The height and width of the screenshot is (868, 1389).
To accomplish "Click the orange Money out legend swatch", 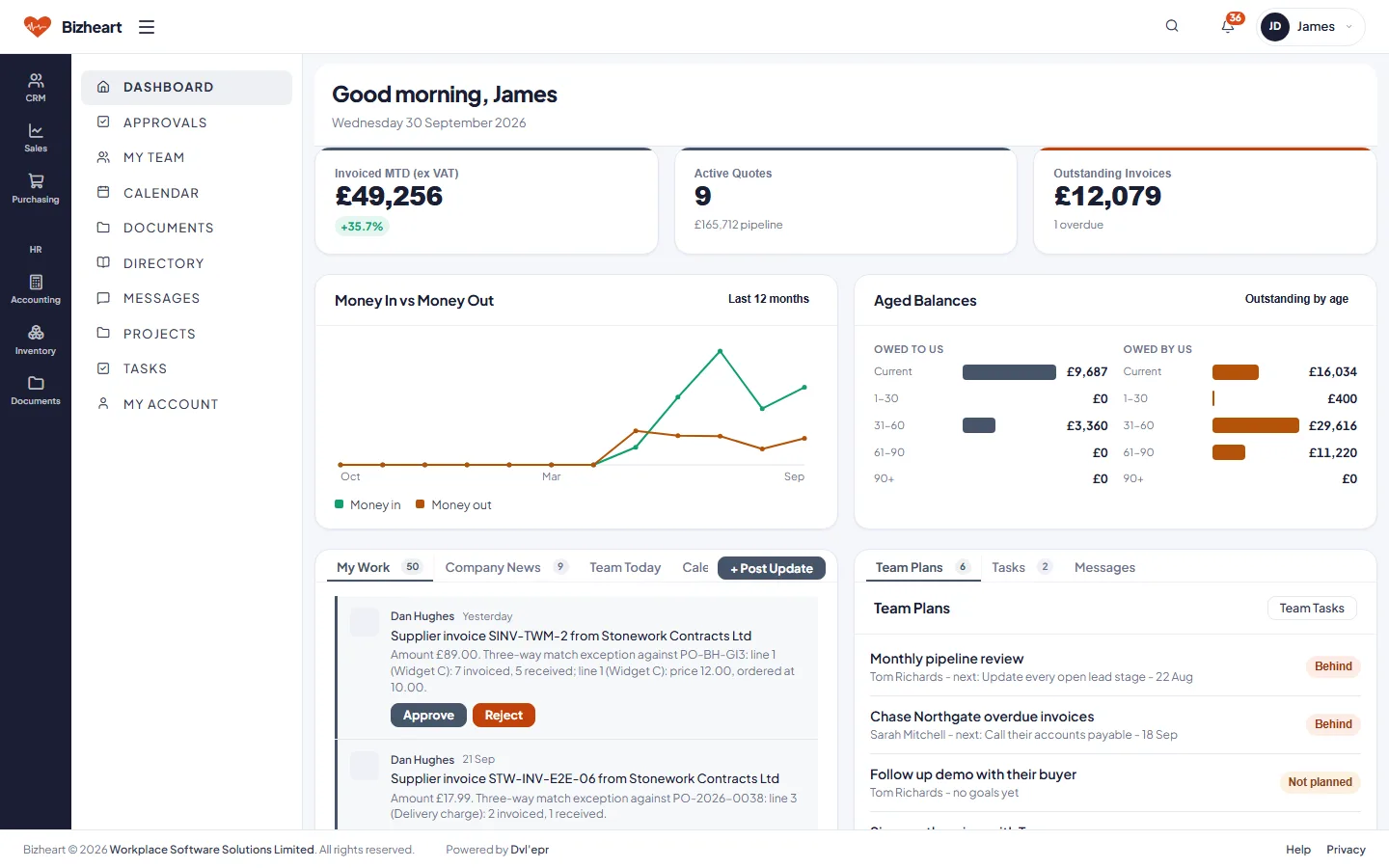I will pos(421,504).
